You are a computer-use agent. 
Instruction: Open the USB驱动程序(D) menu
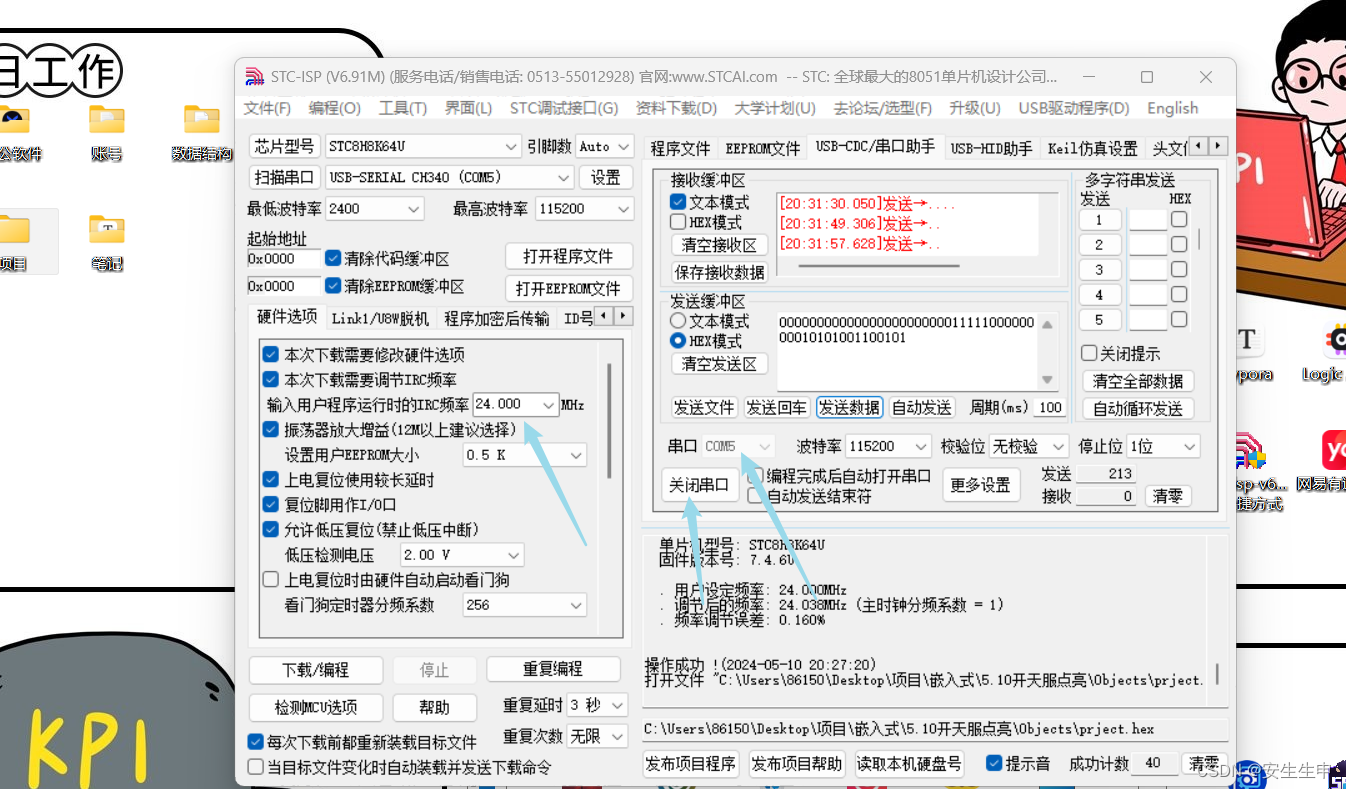point(1073,108)
